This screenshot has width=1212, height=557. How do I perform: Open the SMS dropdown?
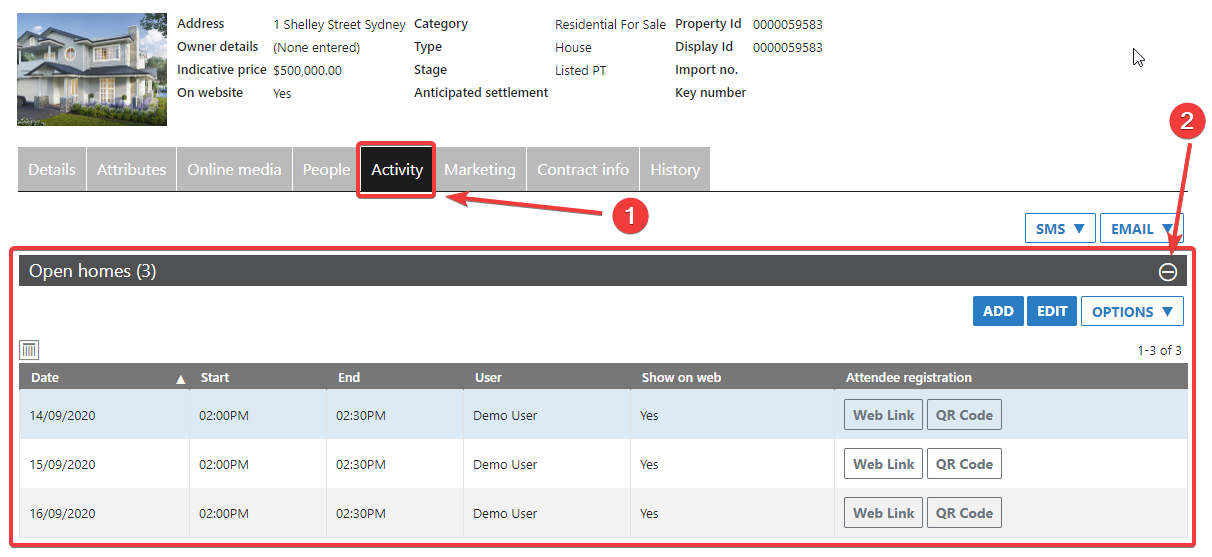coord(1060,229)
